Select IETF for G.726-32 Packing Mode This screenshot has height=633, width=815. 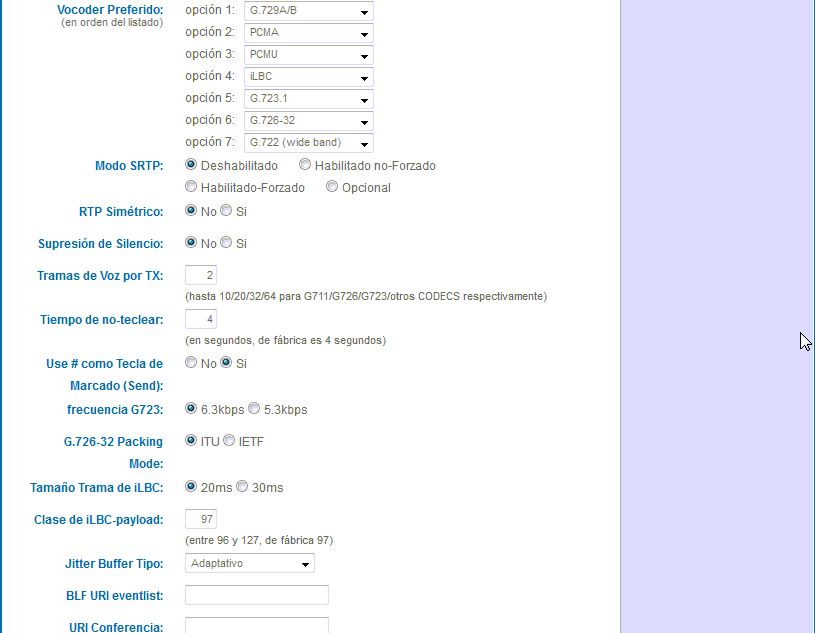[229, 440]
